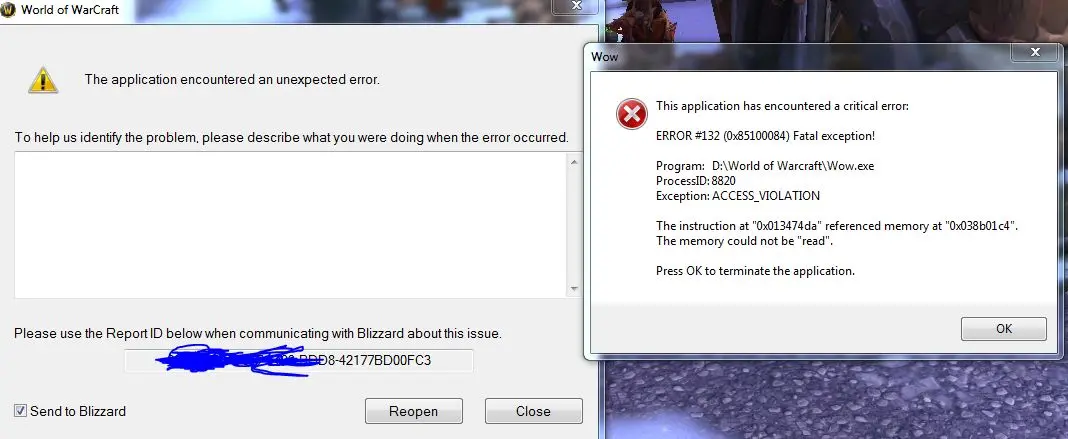Click the Close button beside Reopen

tap(533, 411)
